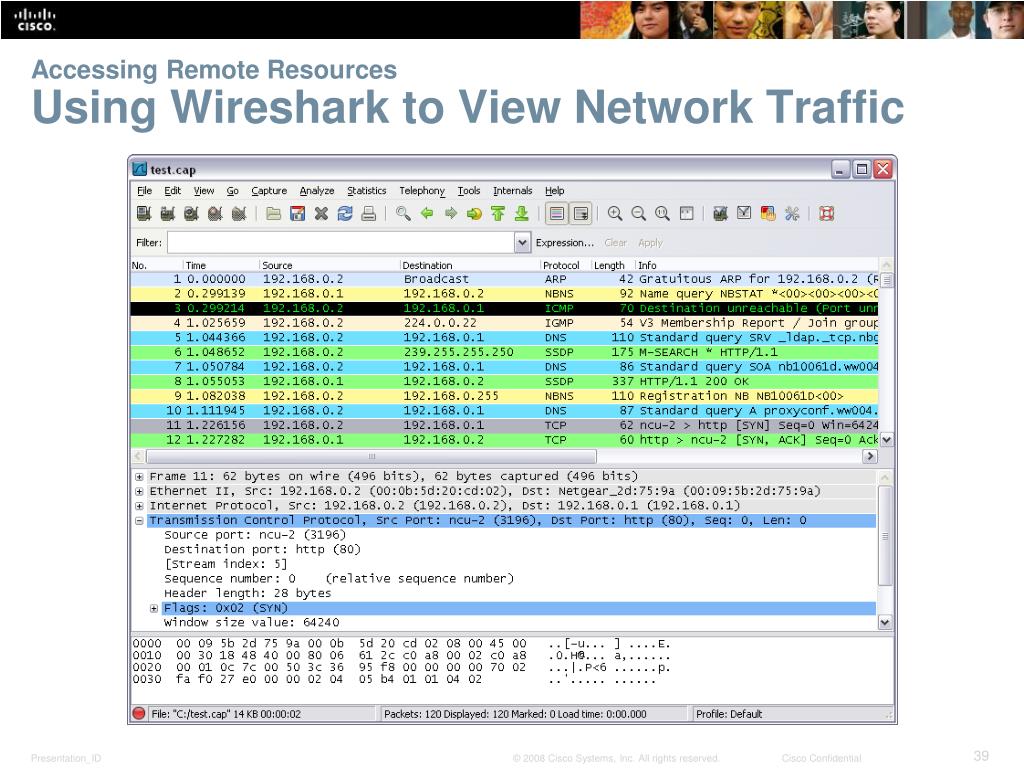Go back in packet history arrow

click(427, 214)
